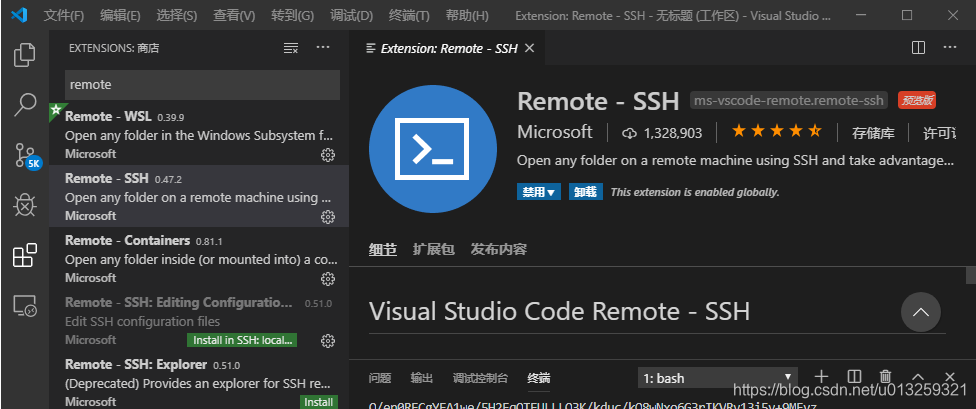Open the 终端(T) menu

408,16
